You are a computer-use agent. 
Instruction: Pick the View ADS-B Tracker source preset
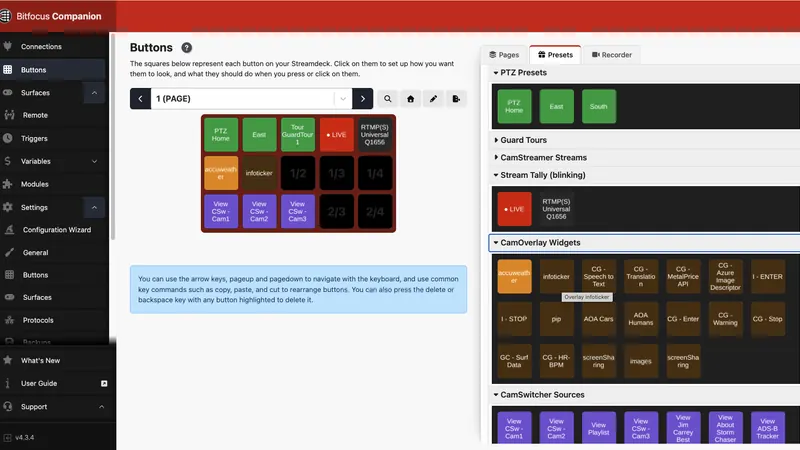(x=768, y=428)
